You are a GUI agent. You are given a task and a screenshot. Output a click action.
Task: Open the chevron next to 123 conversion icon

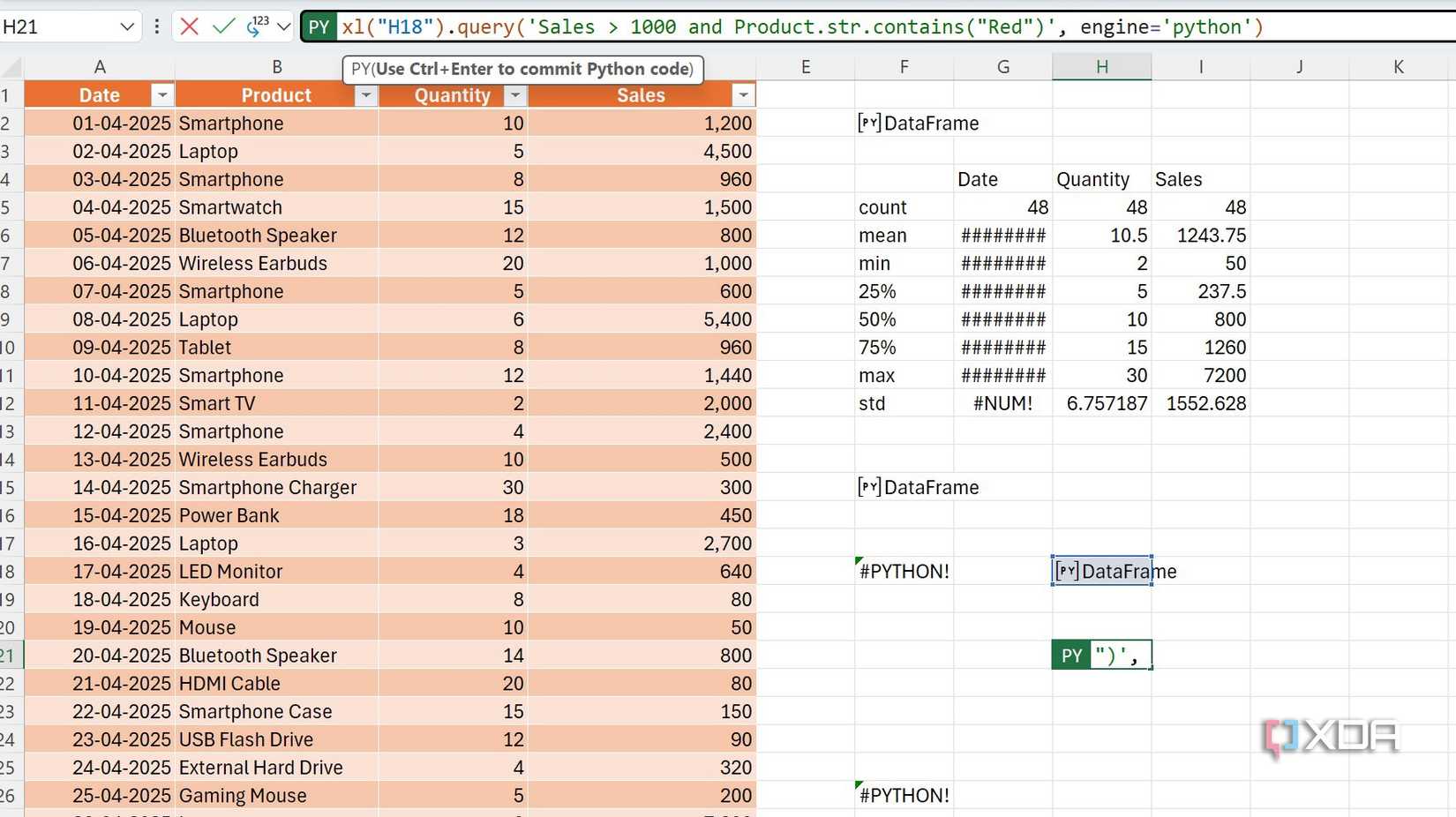coord(281,26)
